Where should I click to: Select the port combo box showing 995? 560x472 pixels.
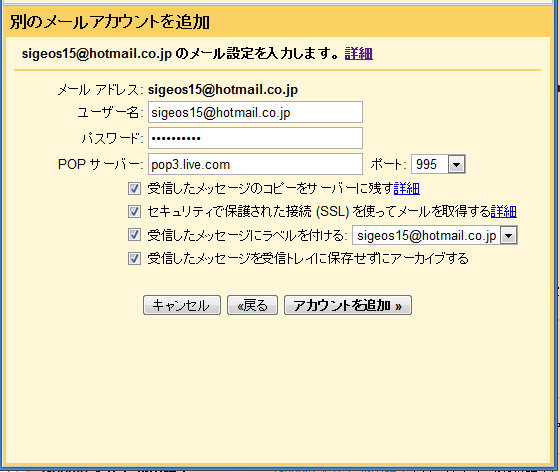pos(438,164)
